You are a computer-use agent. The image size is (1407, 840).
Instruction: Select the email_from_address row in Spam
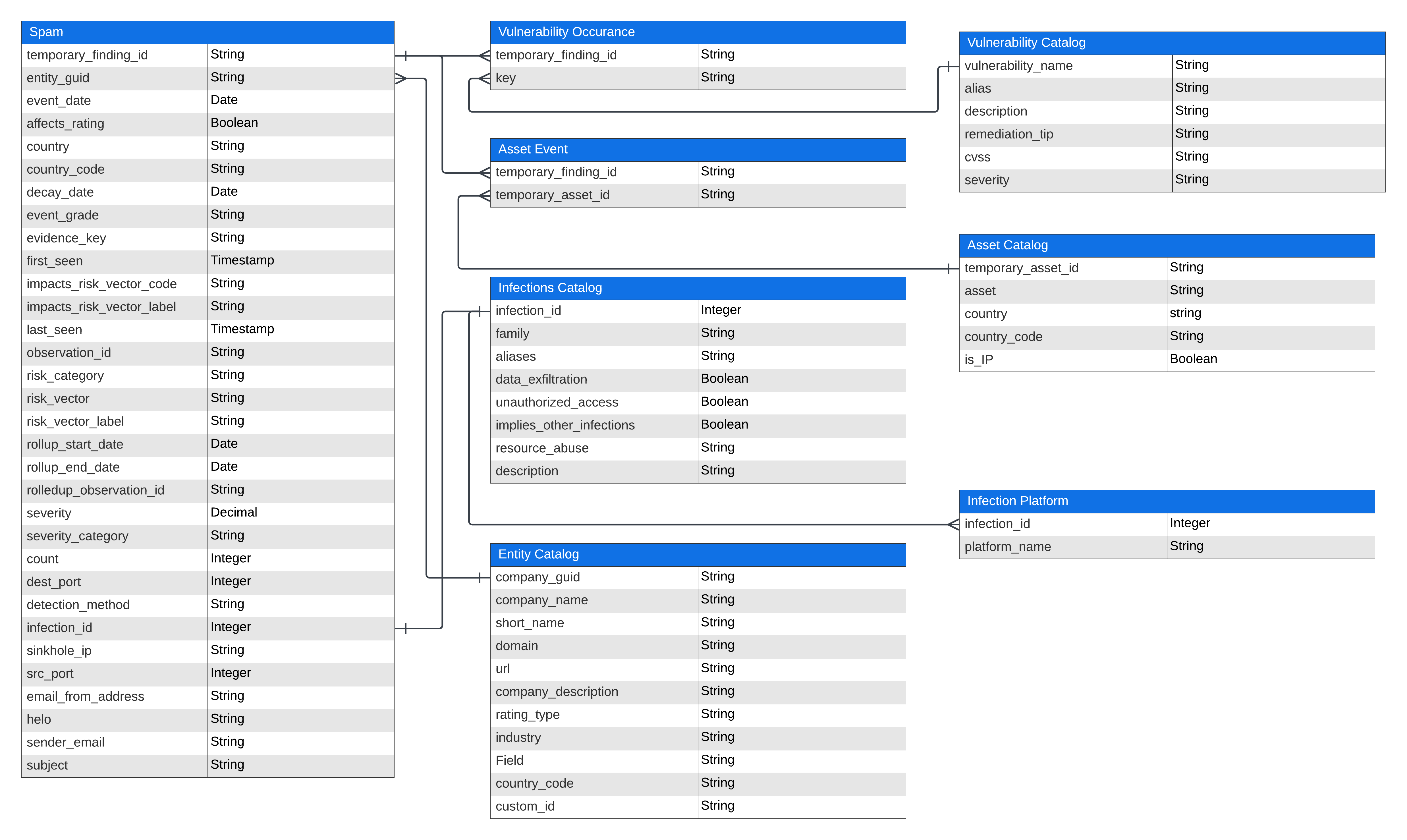[85, 697]
